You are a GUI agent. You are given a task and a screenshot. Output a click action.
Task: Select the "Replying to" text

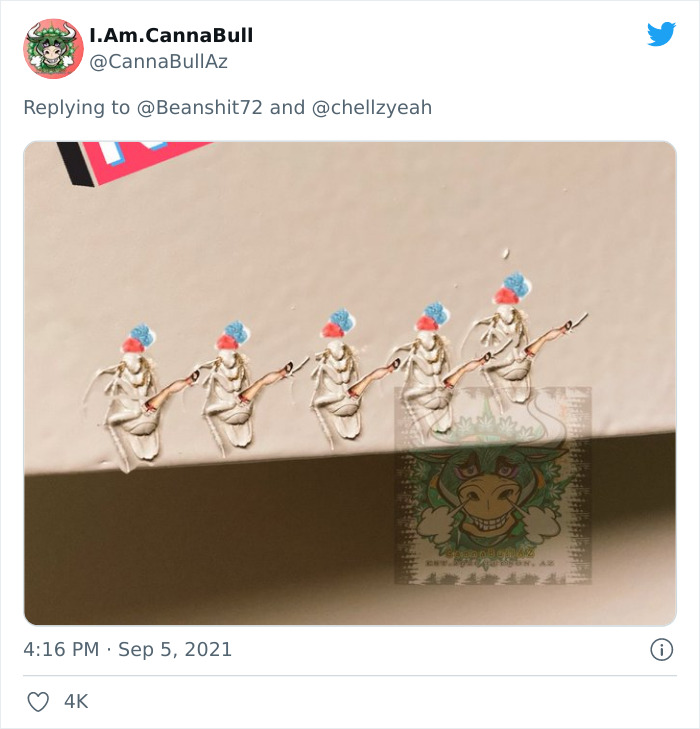point(77,107)
